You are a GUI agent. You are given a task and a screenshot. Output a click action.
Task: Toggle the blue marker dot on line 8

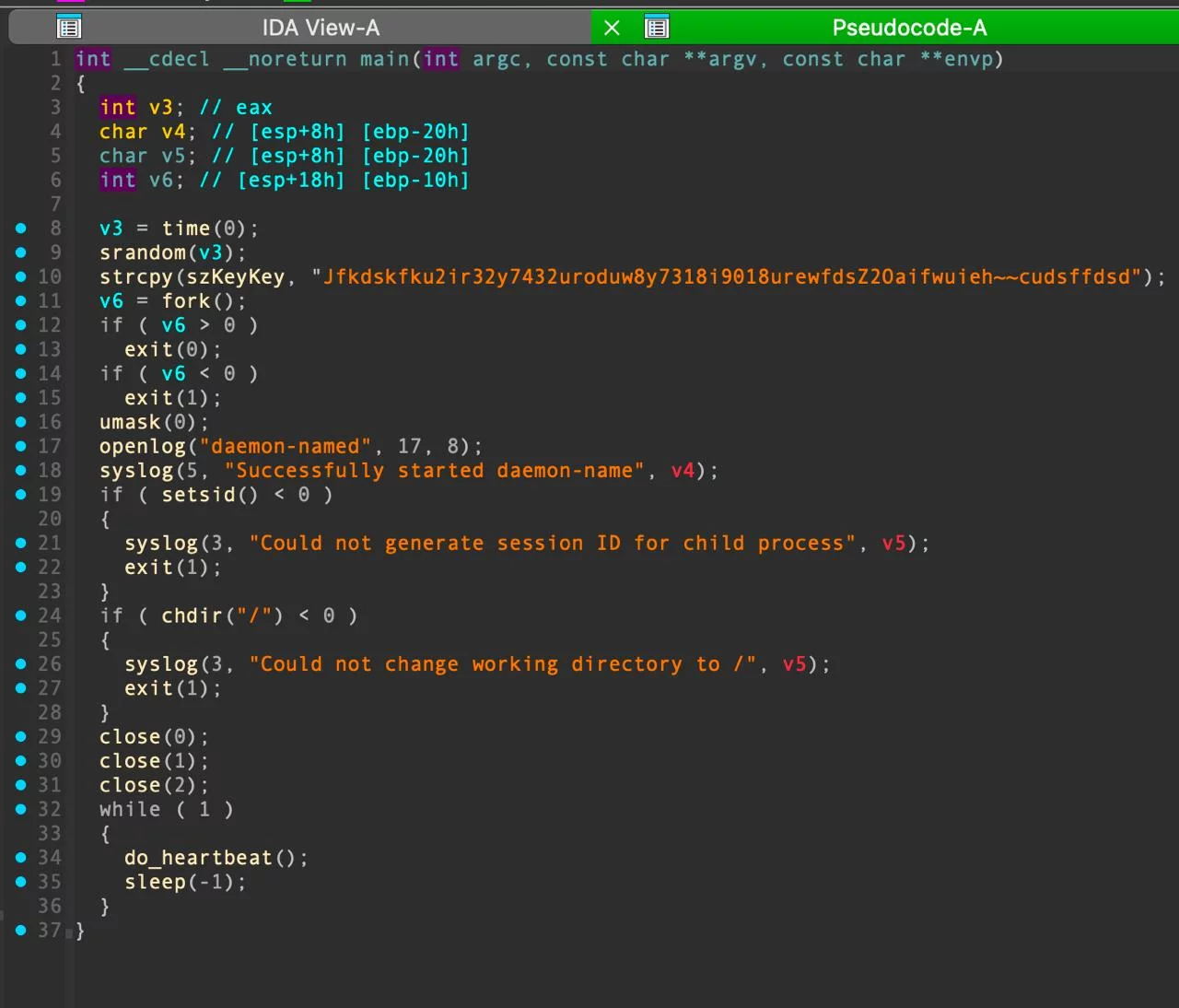click(x=20, y=228)
